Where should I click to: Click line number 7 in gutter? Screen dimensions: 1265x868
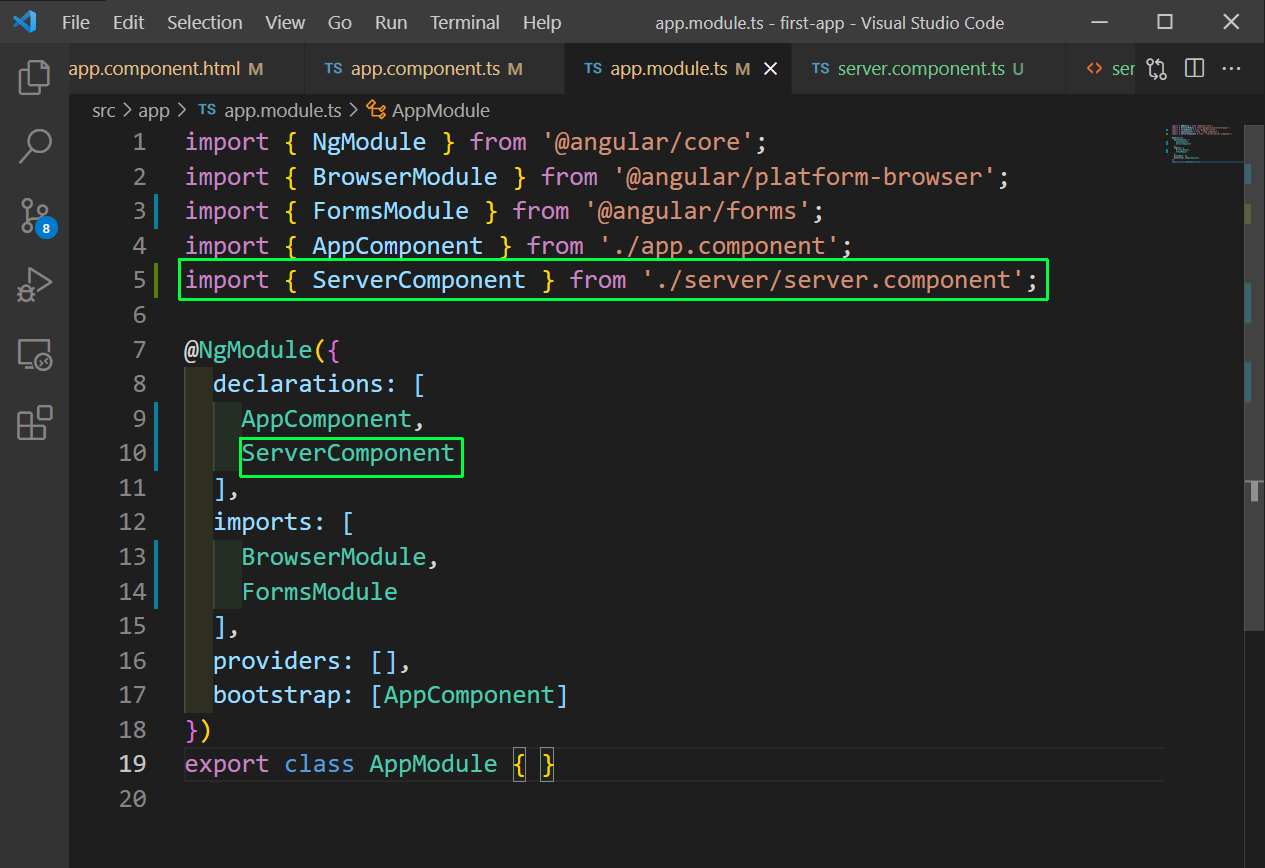coord(139,349)
